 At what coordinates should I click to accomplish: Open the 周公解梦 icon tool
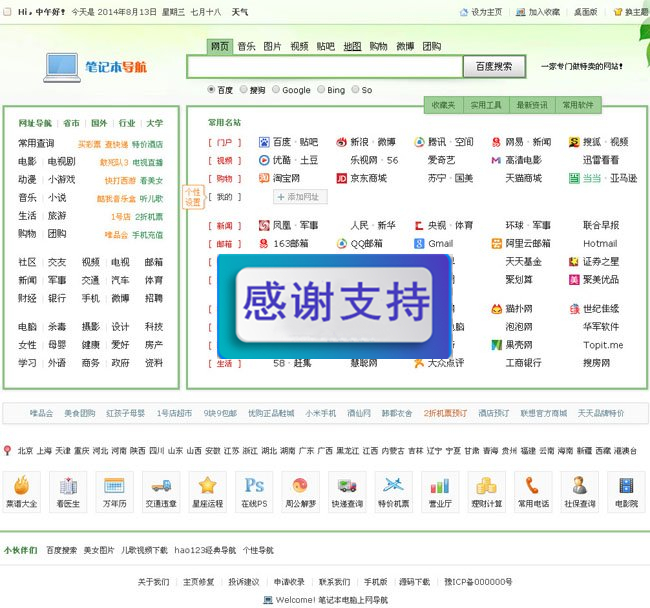point(301,492)
